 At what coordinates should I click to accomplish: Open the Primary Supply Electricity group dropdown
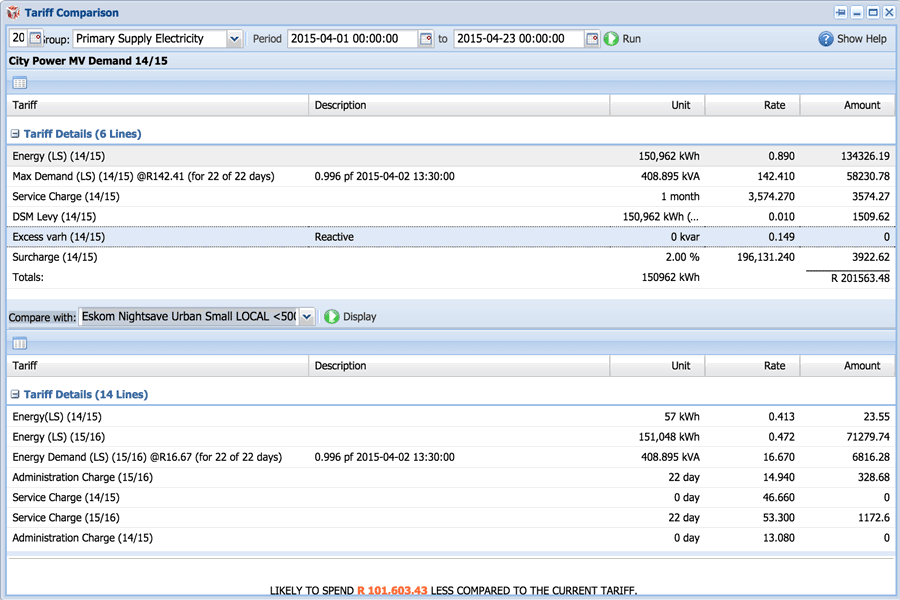tap(234, 38)
